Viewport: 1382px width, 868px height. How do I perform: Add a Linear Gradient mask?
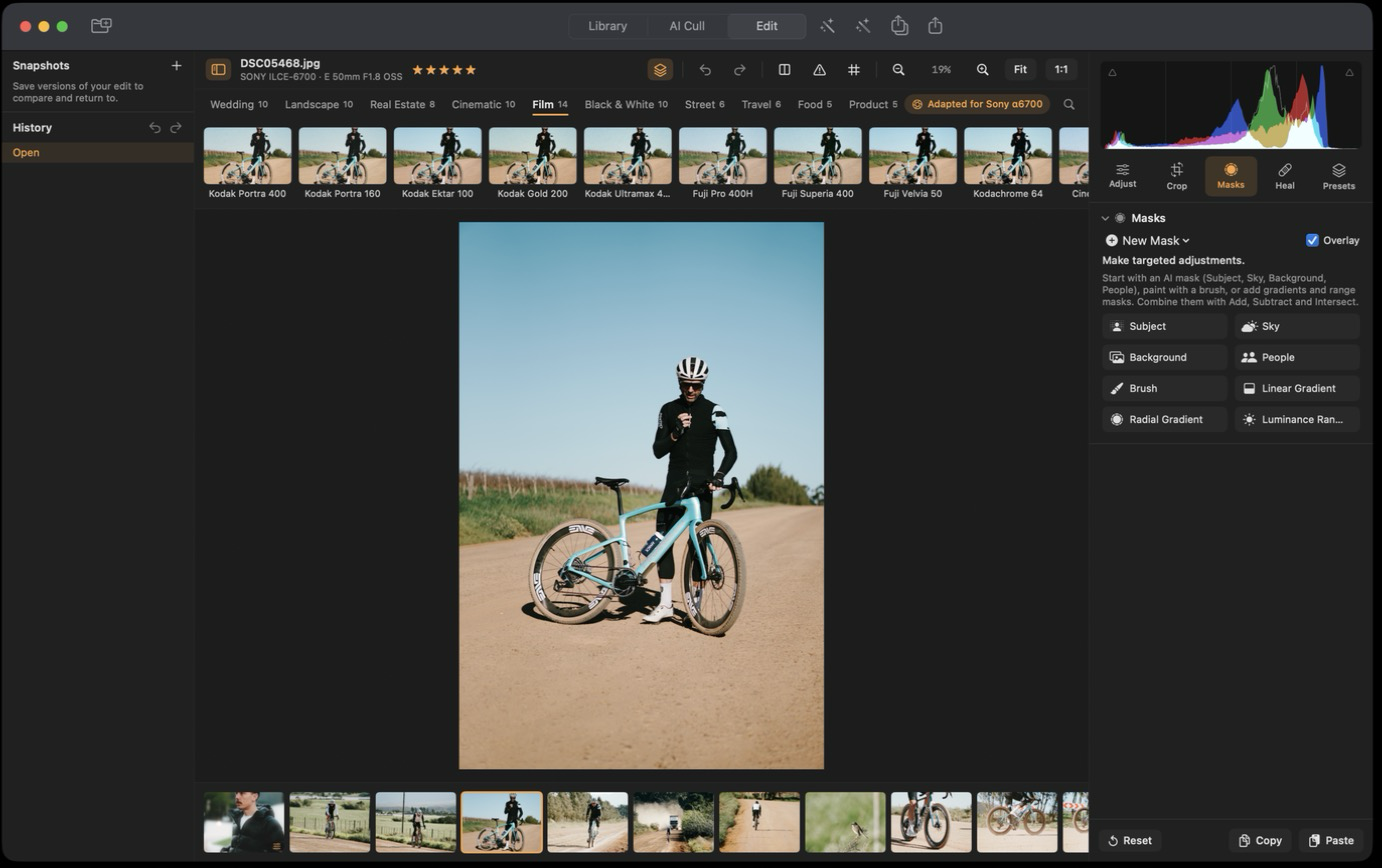(x=1298, y=388)
